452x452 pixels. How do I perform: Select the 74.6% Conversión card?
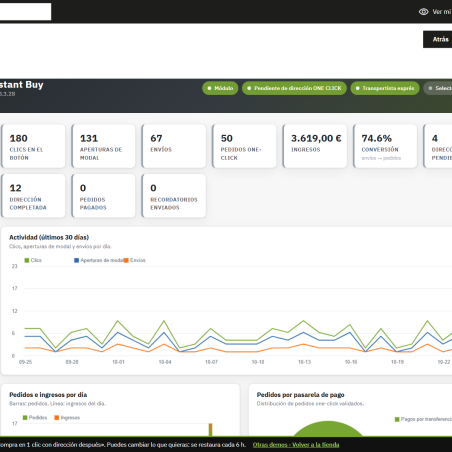coord(385,146)
